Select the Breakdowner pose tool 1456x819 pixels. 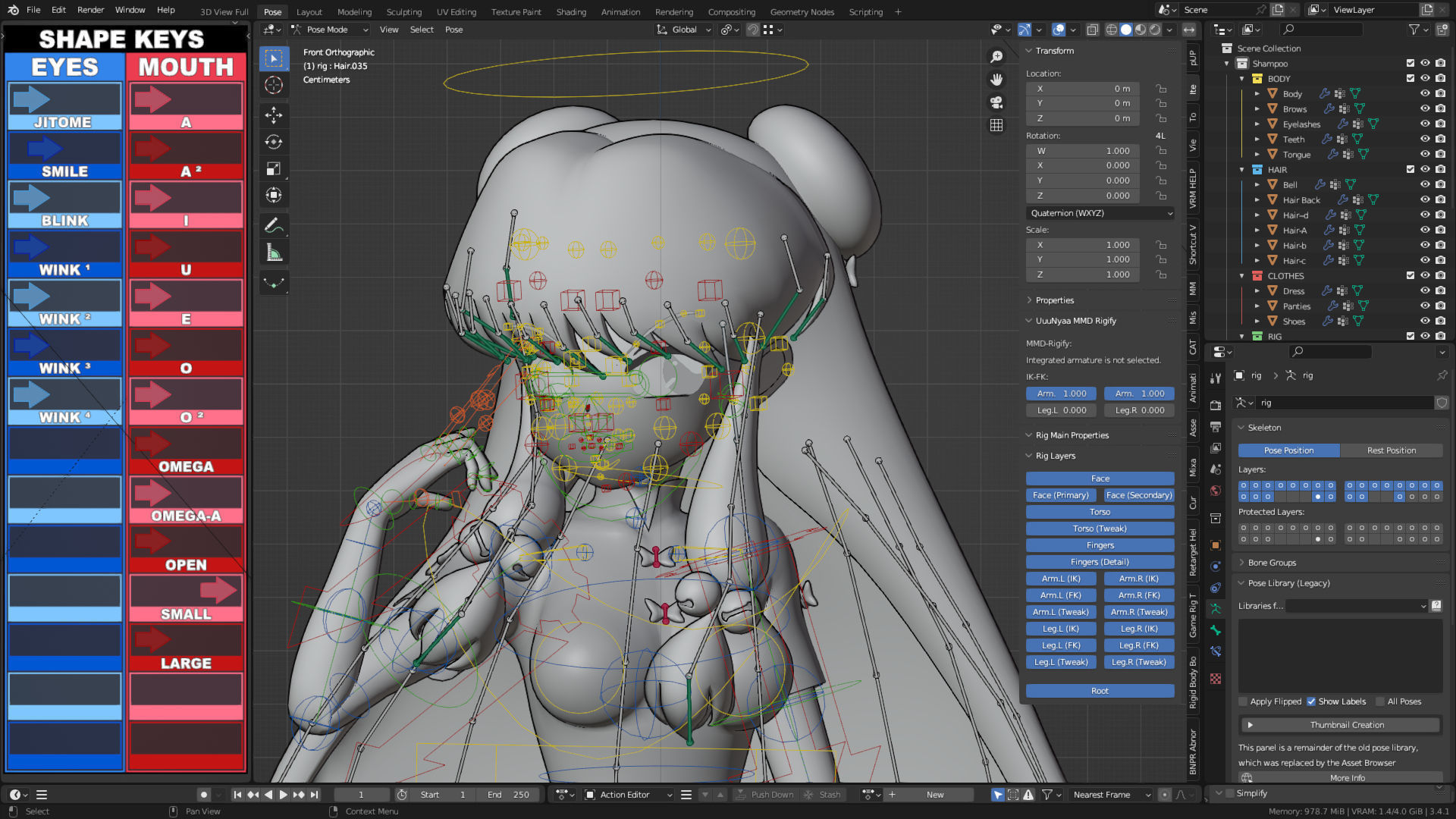(274, 283)
